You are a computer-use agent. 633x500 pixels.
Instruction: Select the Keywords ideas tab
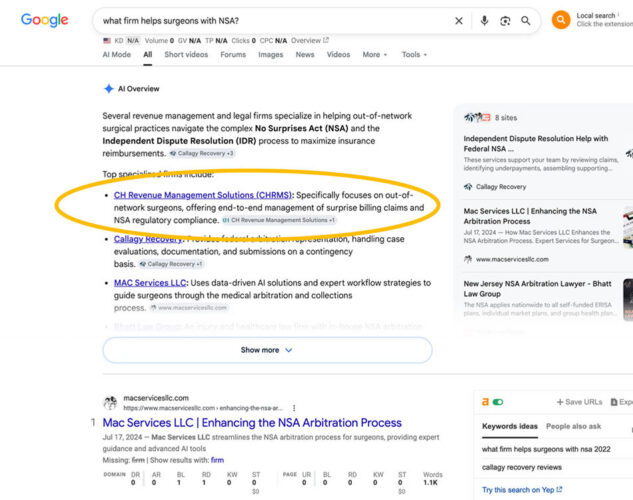click(509, 426)
